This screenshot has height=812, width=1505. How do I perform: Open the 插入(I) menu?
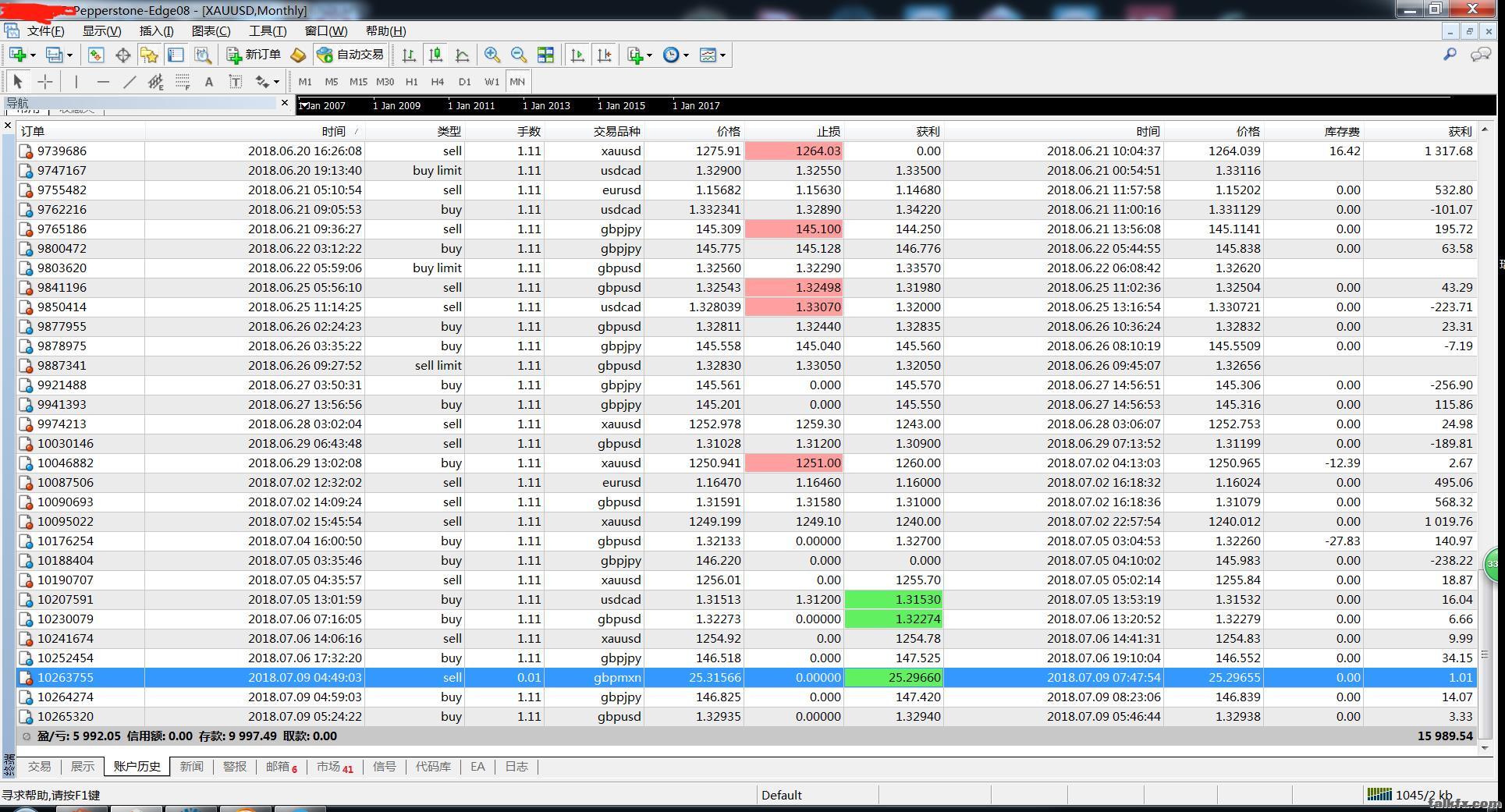(156, 30)
